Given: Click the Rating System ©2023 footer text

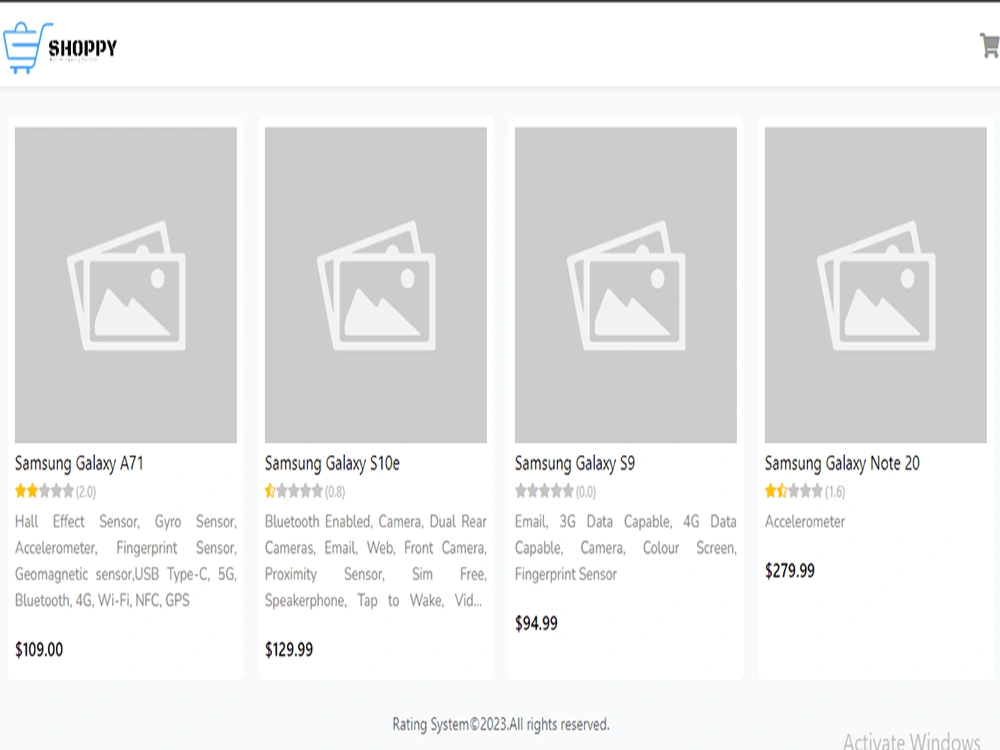Looking at the screenshot, I should [501, 724].
